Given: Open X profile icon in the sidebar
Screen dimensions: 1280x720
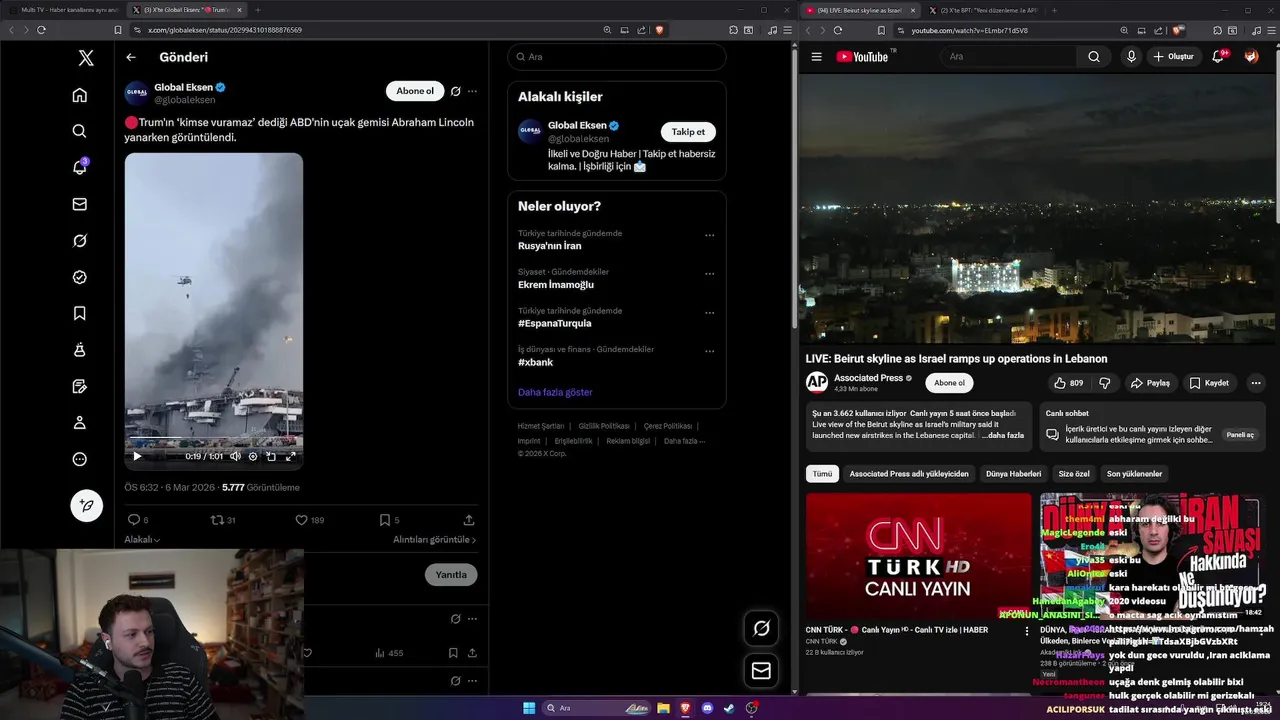Looking at the screenshot, I should click(80, 423).
